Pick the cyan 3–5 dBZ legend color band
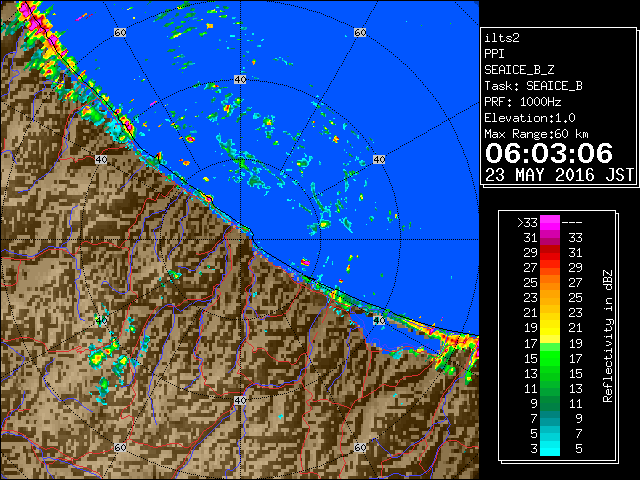This screenshot has height=480, width=640. [550, 448]
